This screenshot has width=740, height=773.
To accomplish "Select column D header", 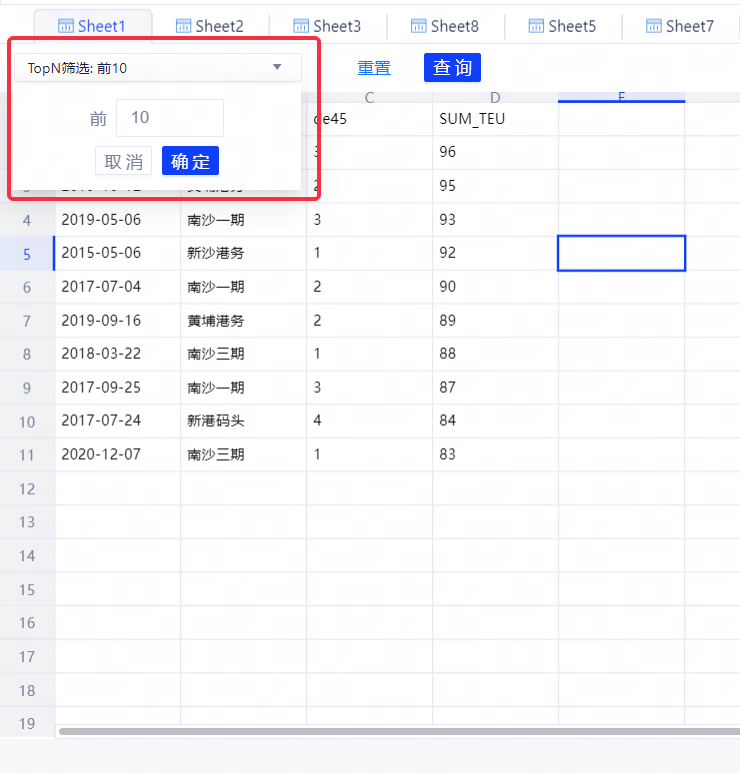I will tap(495, 97).
